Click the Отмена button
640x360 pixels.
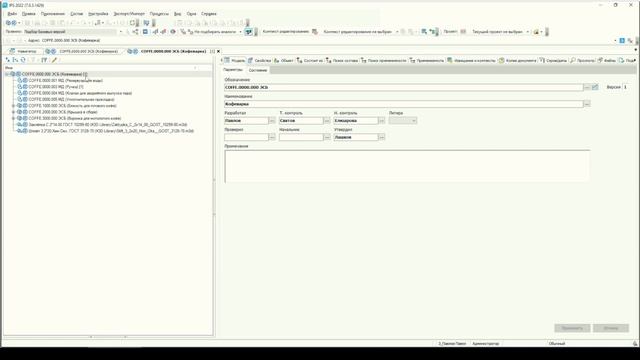tap(611, 328)
